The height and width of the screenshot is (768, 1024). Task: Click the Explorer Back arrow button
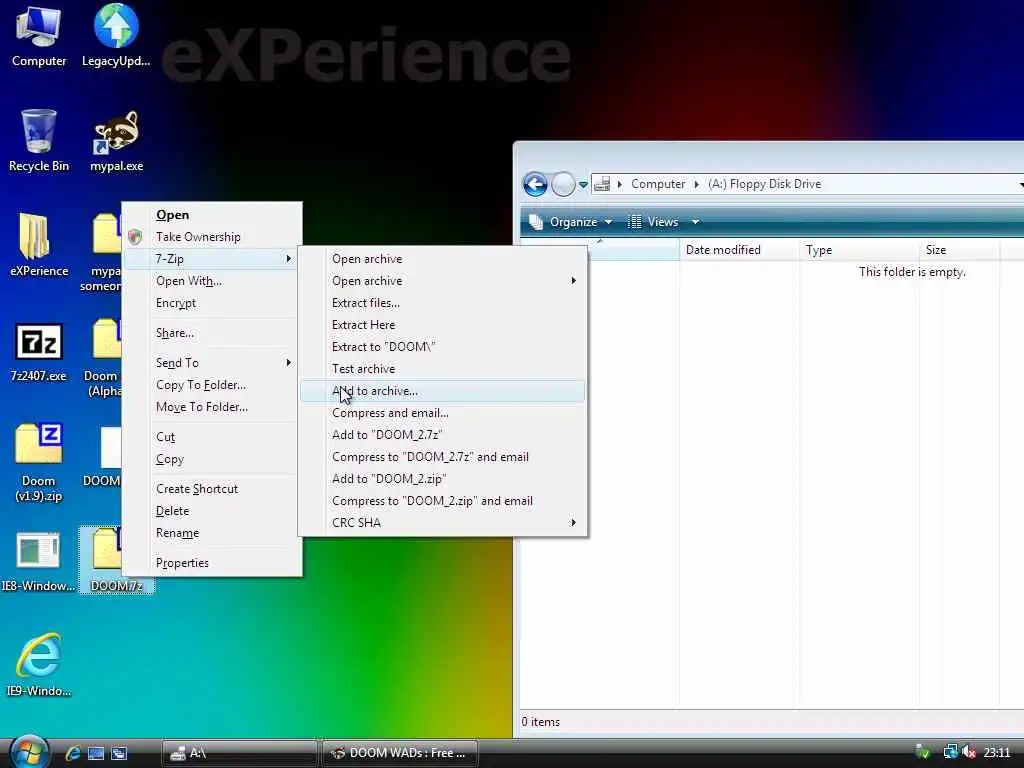(x=536, y=185)
